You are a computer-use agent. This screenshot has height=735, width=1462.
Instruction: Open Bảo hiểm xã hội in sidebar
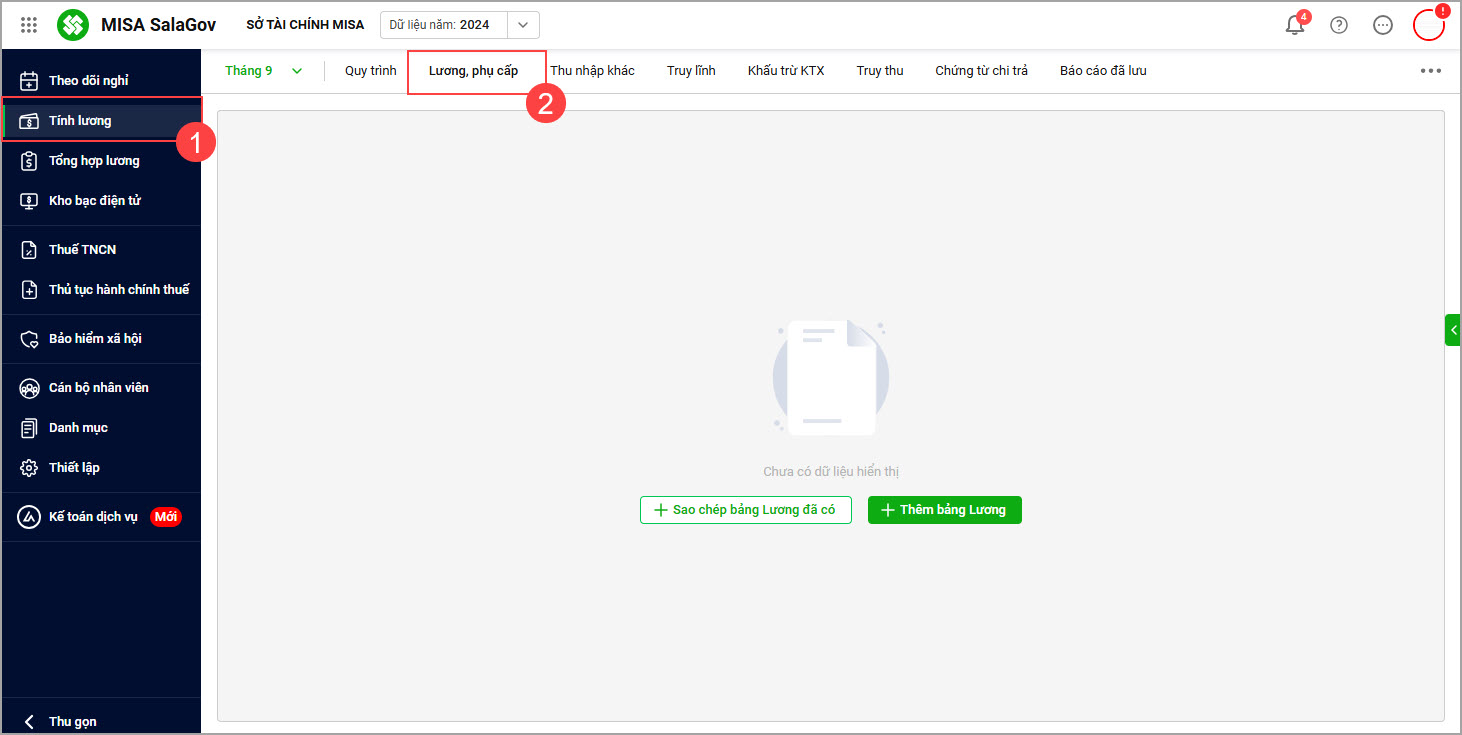point(100,338)
